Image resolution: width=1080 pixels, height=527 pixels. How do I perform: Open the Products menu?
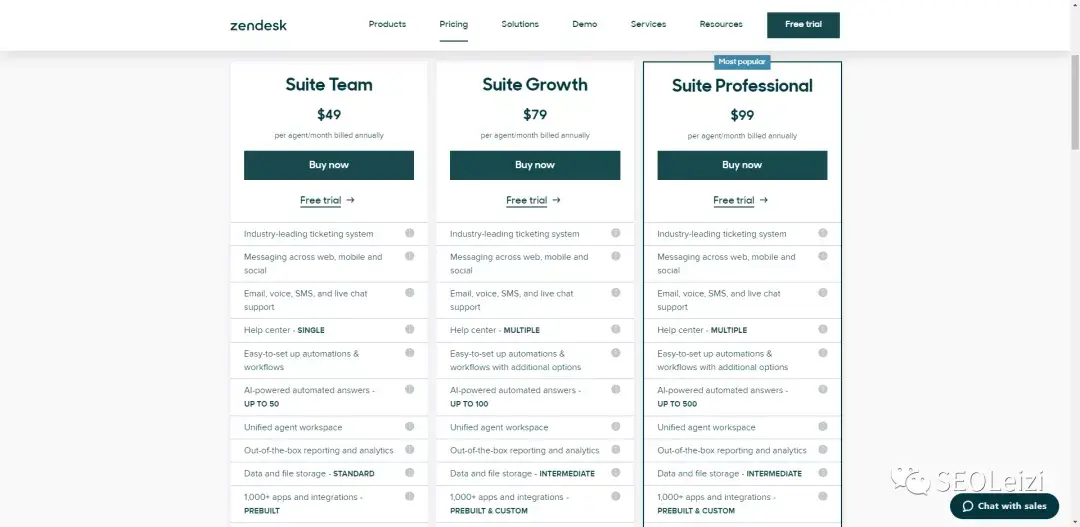(x=387, y=24)
